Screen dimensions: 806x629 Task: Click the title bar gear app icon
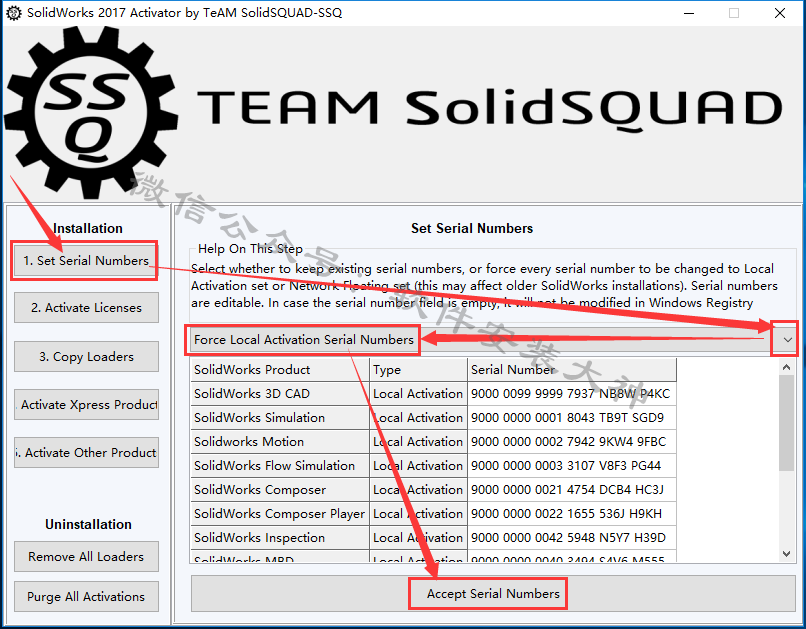[x=13, y=13]
